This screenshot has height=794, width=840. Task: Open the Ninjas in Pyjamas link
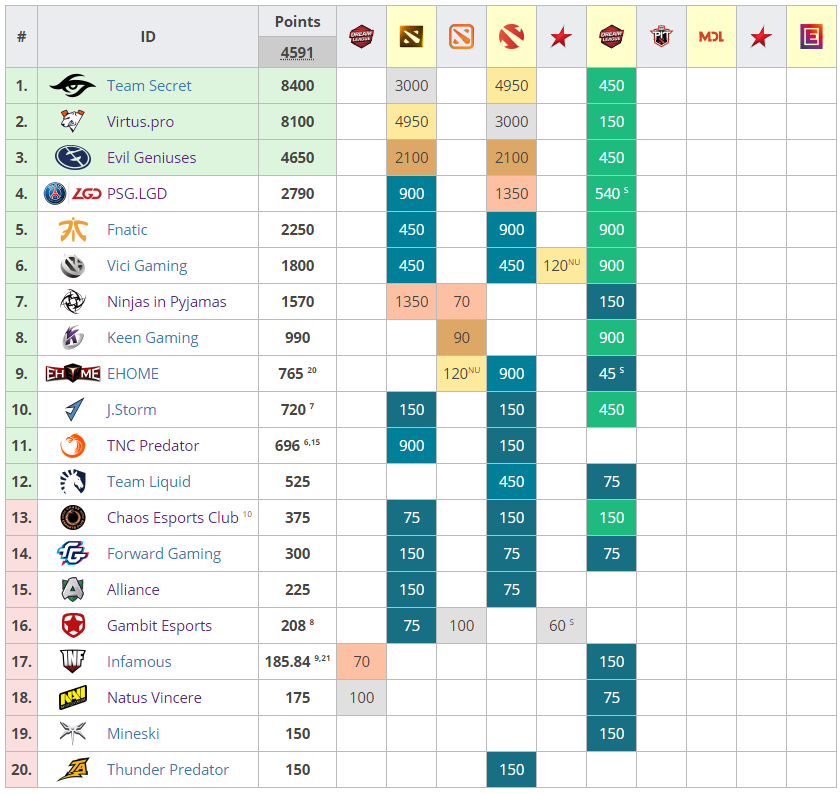pos(167,302)
